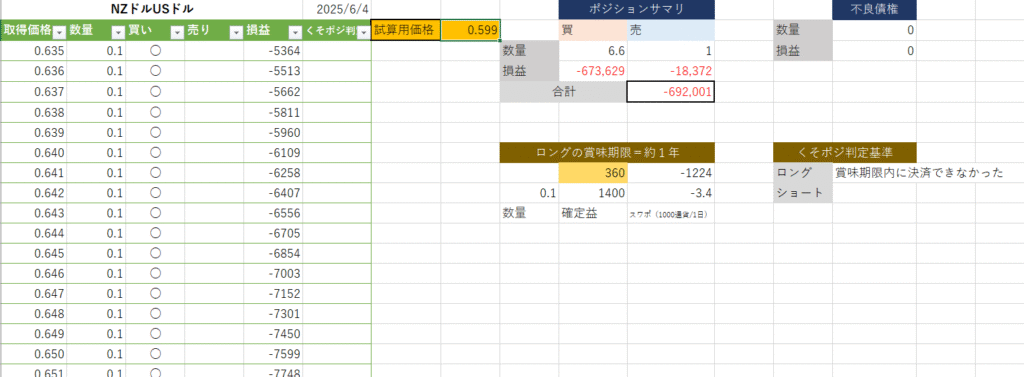
Task: Click the 賞味期限内に決済できなかった text cell
Action: [x=919, y=173]
